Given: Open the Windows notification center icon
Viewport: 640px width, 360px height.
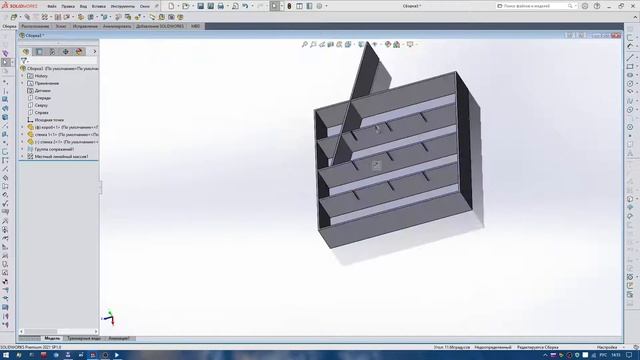Looking at the screenshot, I should pyautogui.click(x=629, y=355).
